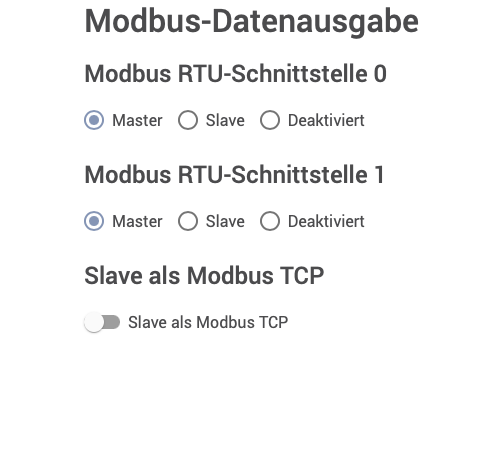Click the Master text label under Schnittstelle 0

[137, 120]
